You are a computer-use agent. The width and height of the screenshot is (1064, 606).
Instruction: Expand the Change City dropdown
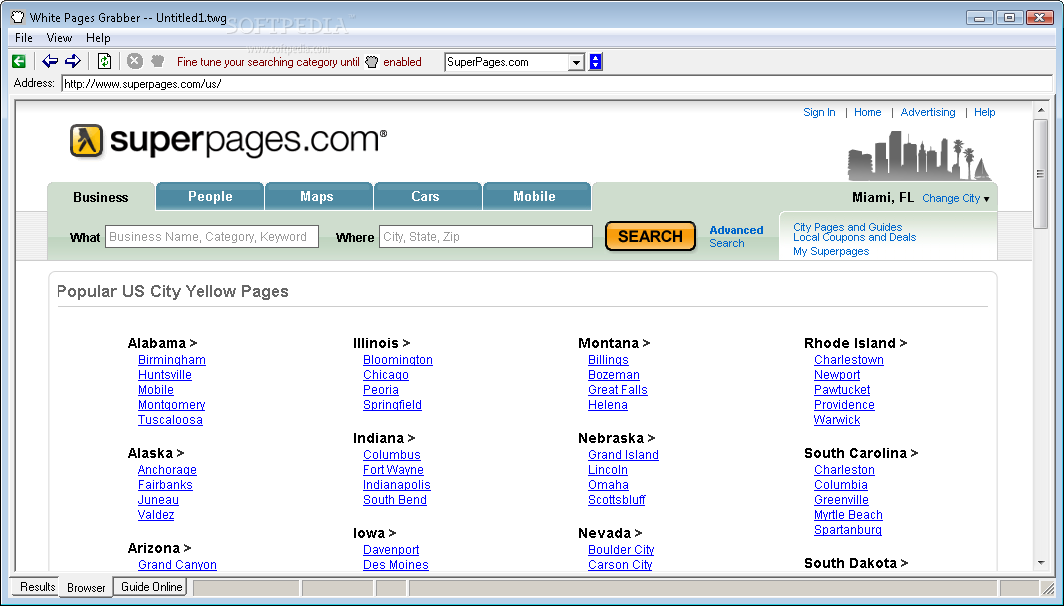(955, 198)
